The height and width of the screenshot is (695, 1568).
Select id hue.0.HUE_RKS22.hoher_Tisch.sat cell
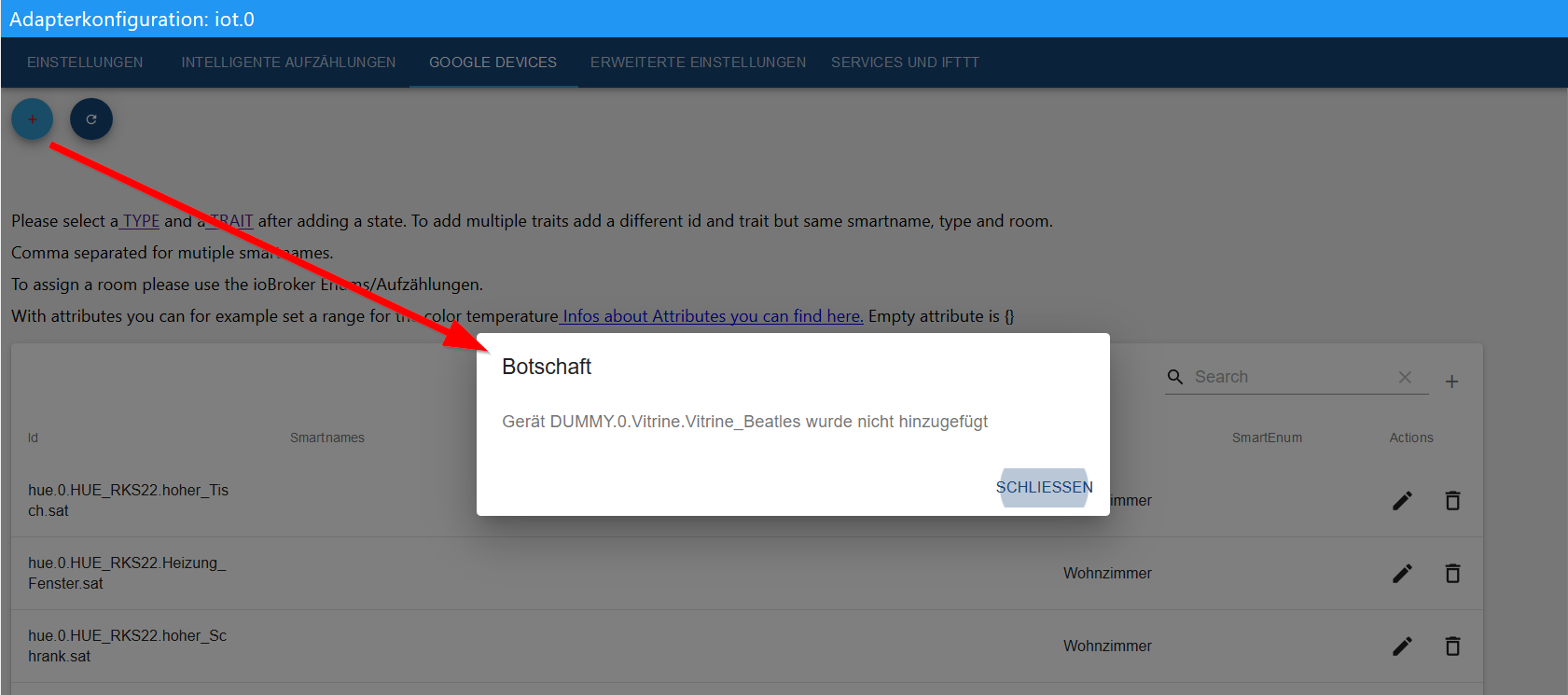pos(128,500)
